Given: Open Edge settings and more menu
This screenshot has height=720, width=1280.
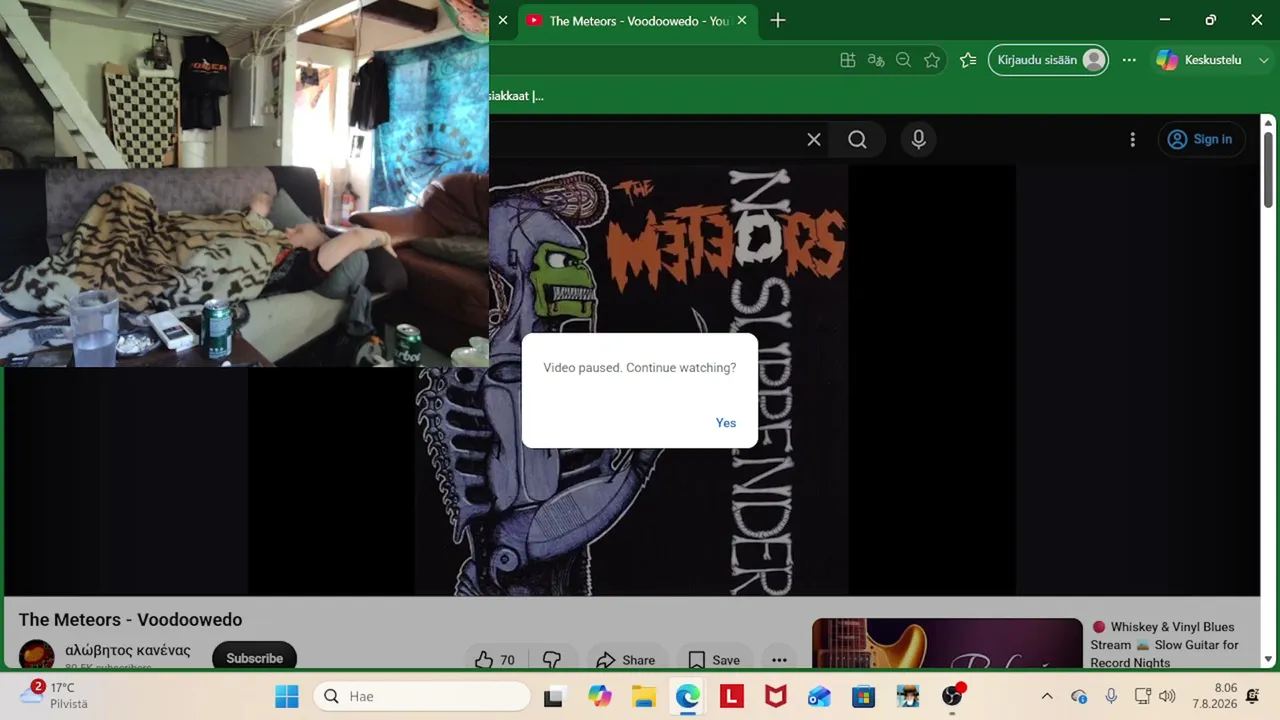Looking at the screenshot, I should [1129, 60].
